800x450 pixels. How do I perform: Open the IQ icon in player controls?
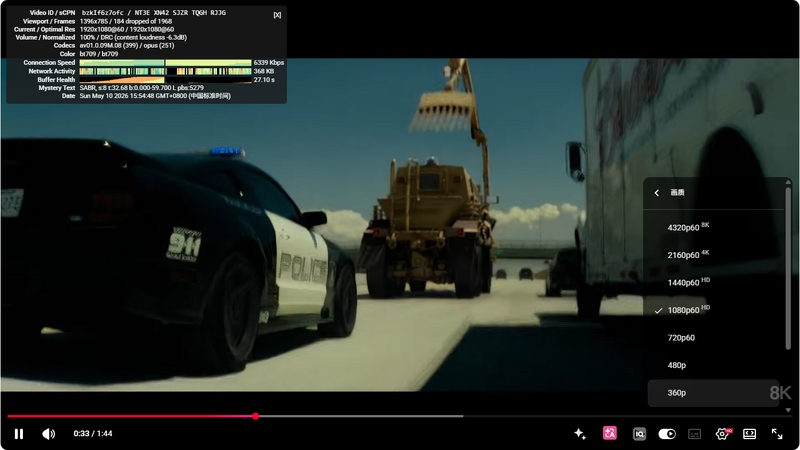coord(639,434)
